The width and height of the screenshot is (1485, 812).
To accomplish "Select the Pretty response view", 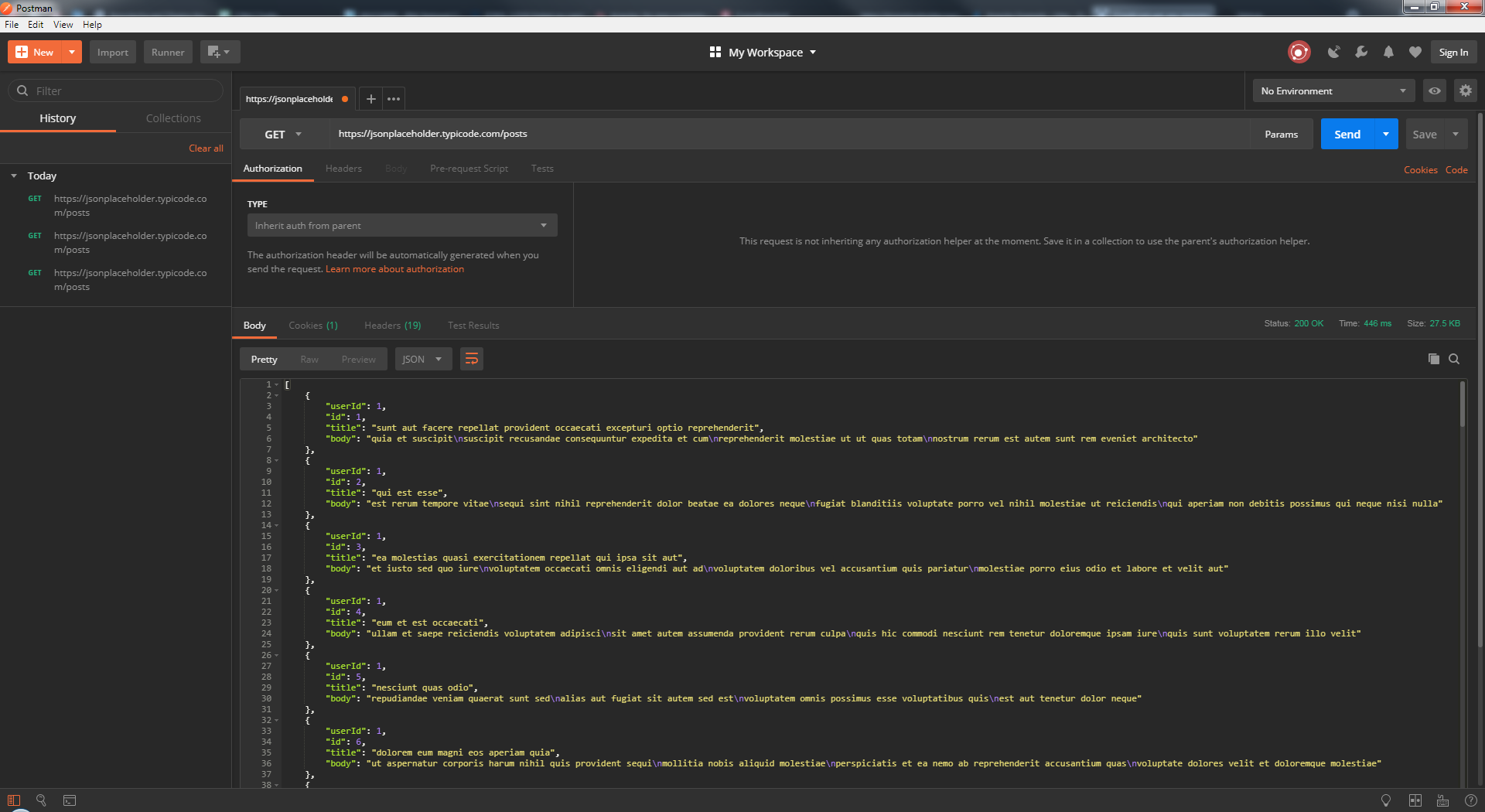I will [x=265, y=359].
